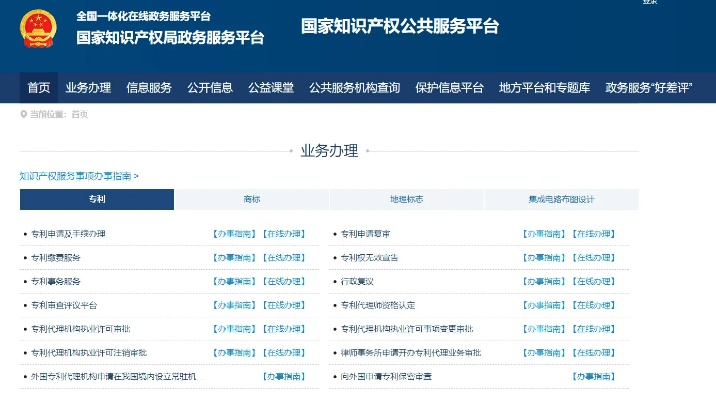Select the 专利 tab
This screenshot has height=400, width=716.
coord(97,199)
